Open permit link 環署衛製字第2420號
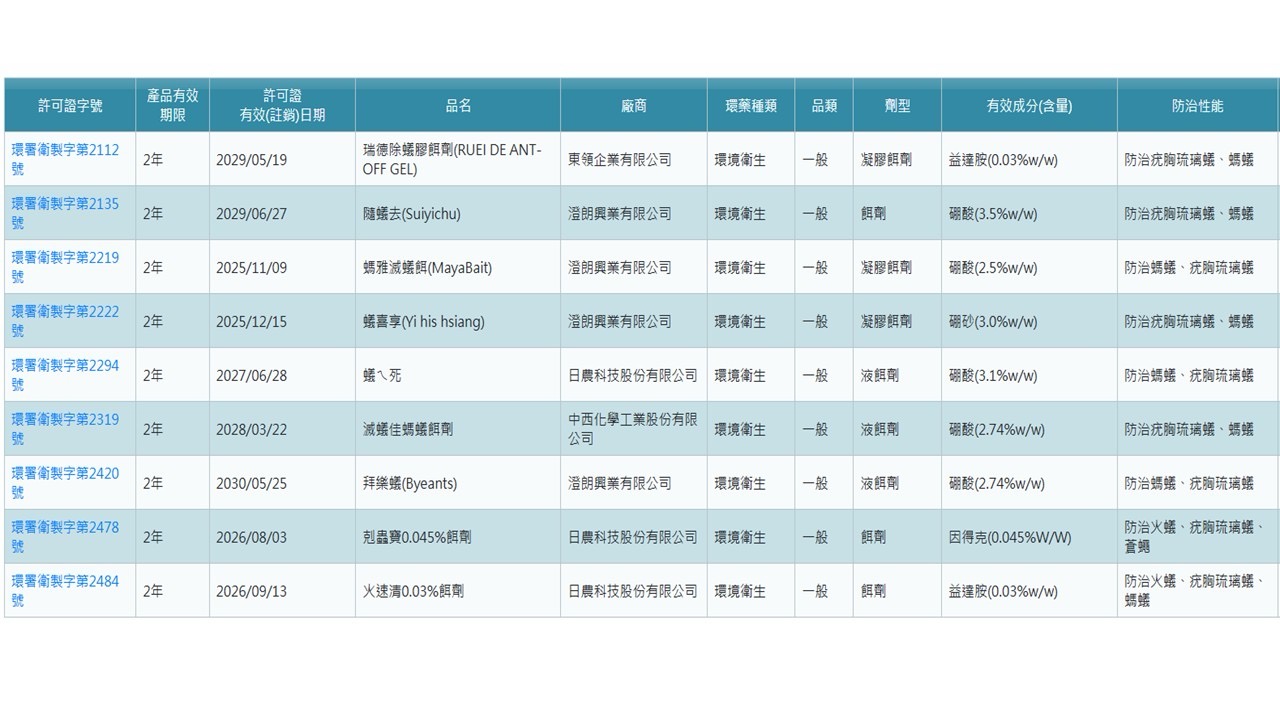 tap(66, 483)
